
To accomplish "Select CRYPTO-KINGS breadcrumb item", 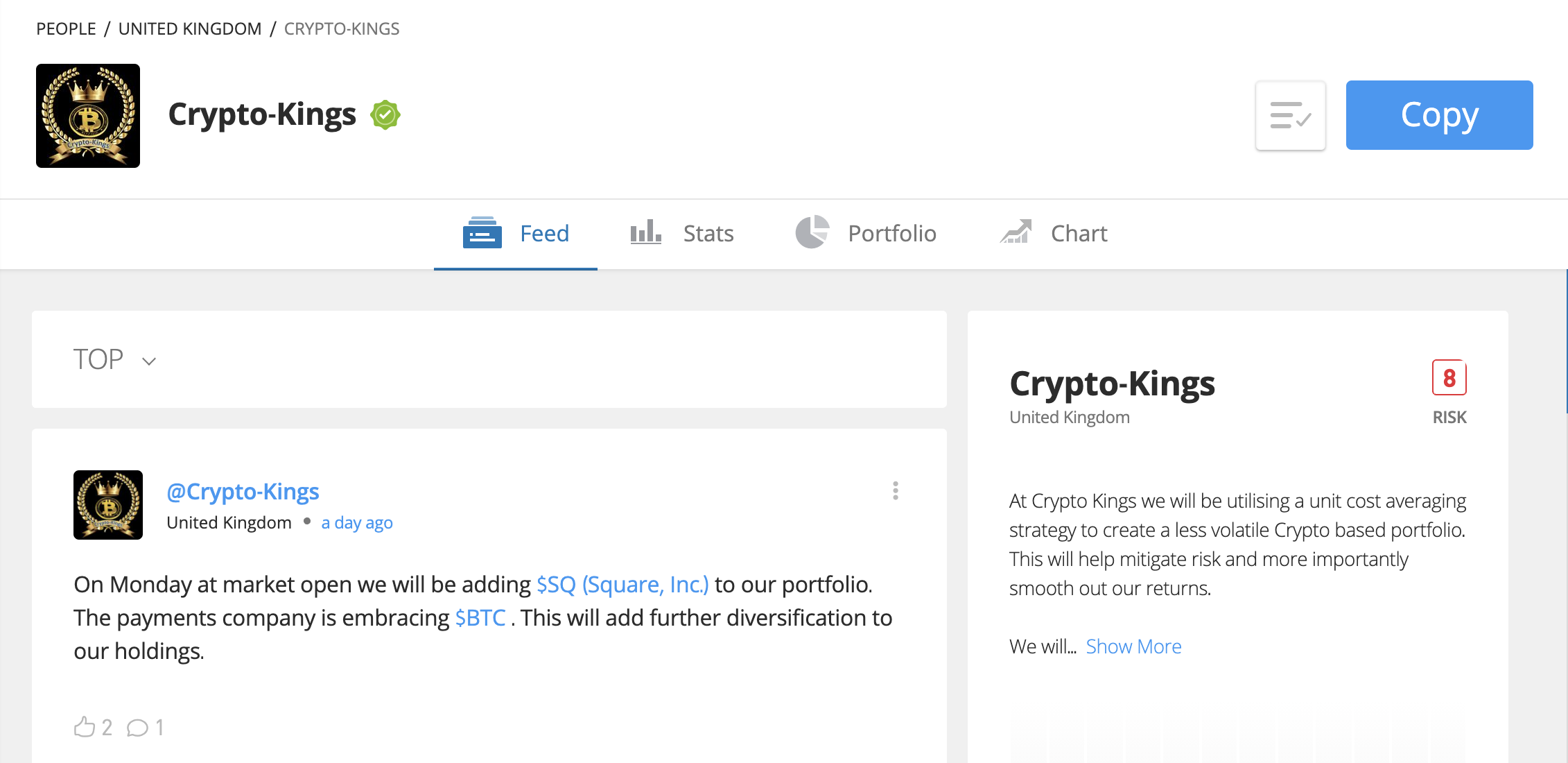I will (342, 28).
